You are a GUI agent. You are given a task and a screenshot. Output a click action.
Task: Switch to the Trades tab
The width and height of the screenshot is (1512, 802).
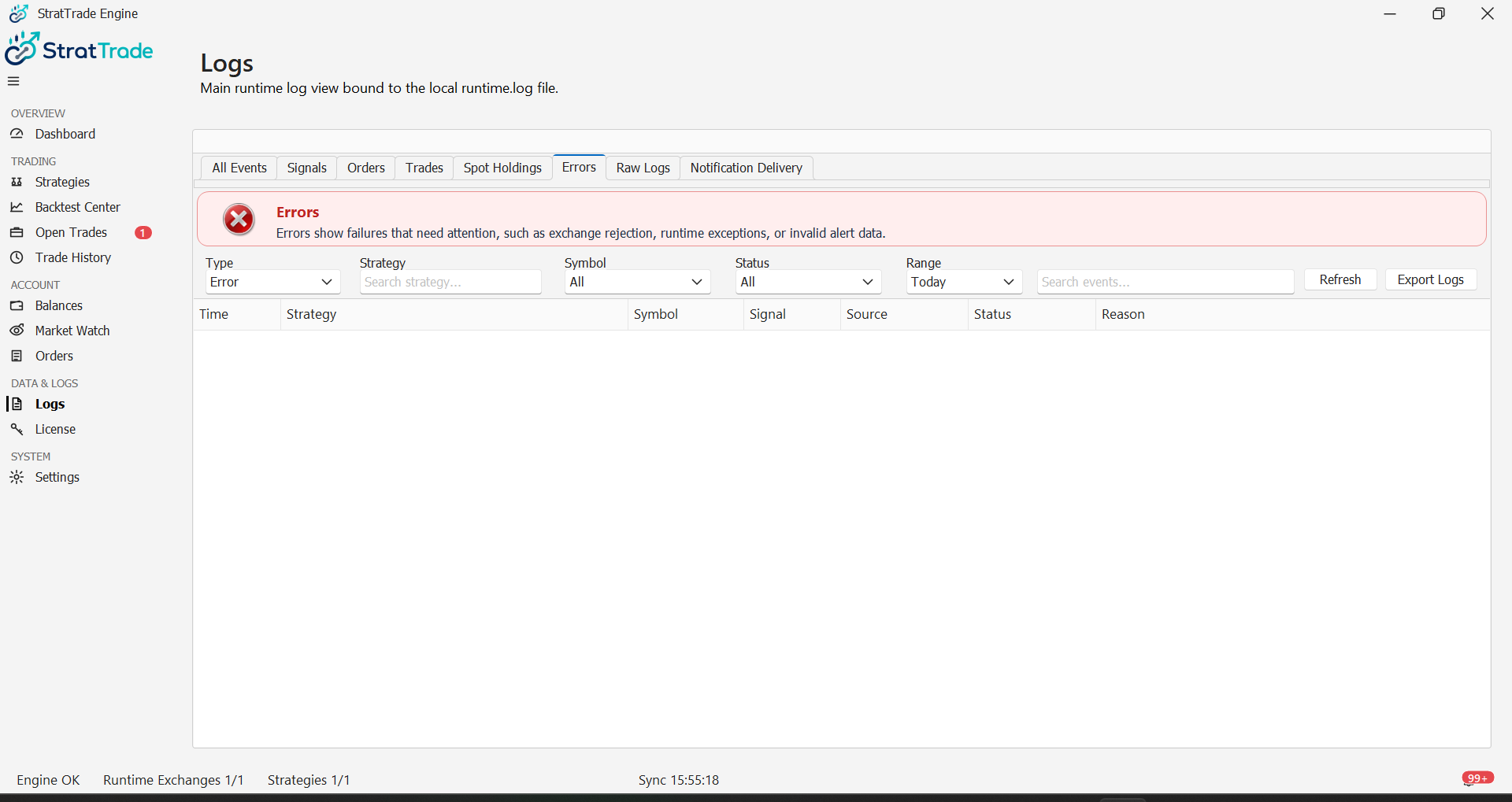coord(424,168)
